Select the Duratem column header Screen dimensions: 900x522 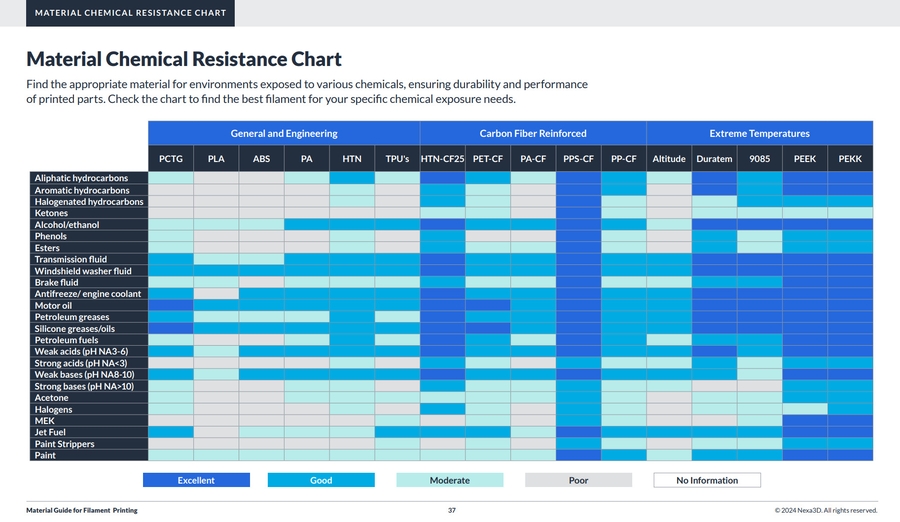point(714,158)
